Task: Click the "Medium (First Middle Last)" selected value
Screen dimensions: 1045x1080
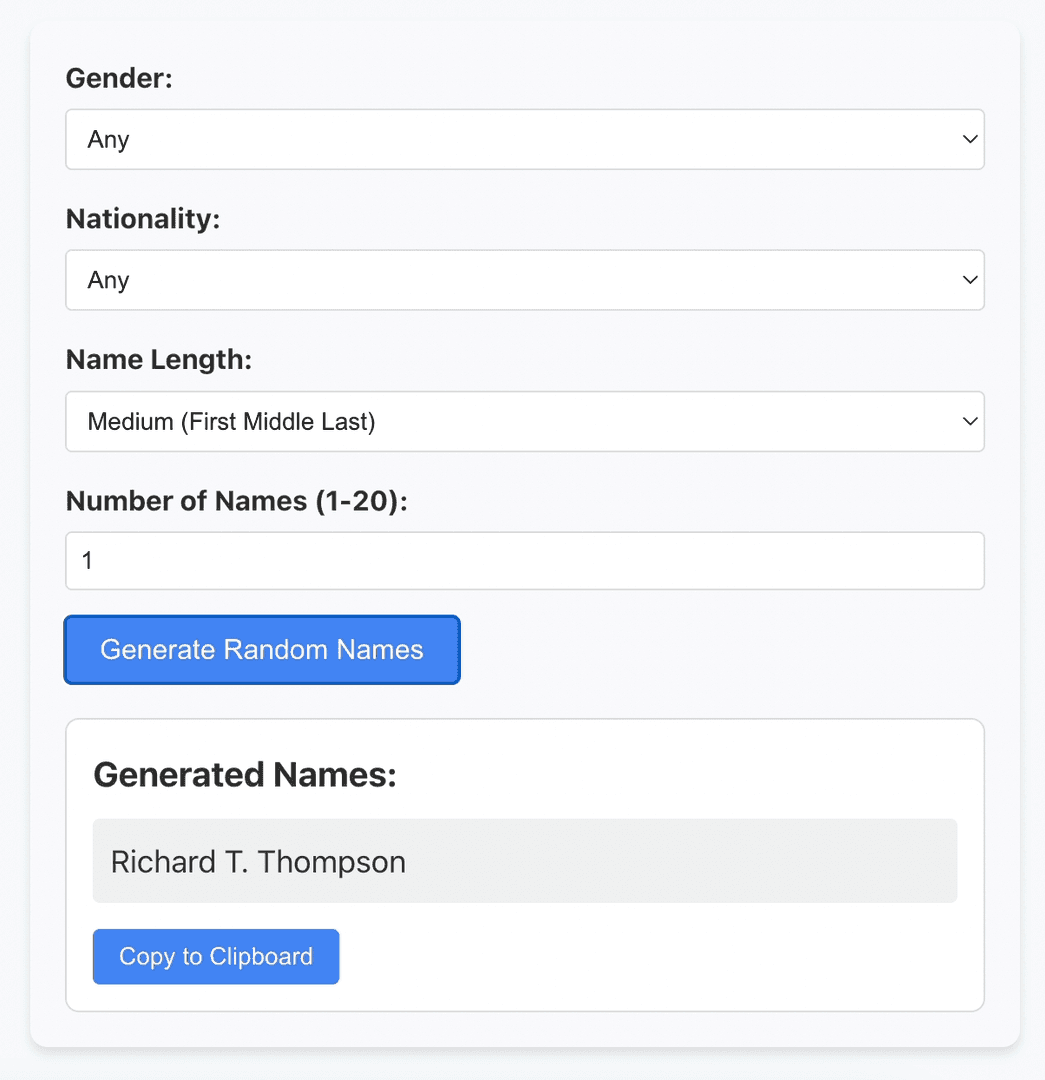Action: (232, 422)
